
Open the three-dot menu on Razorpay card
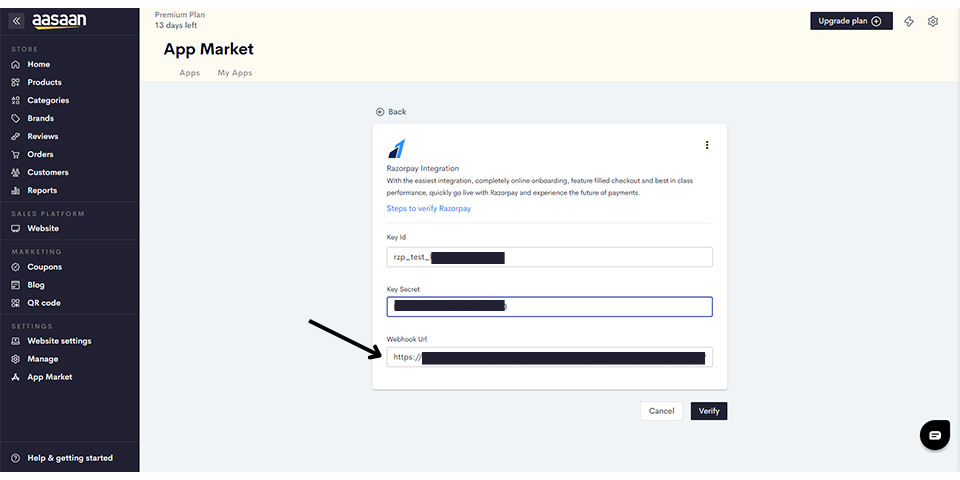tap(707, 145)
